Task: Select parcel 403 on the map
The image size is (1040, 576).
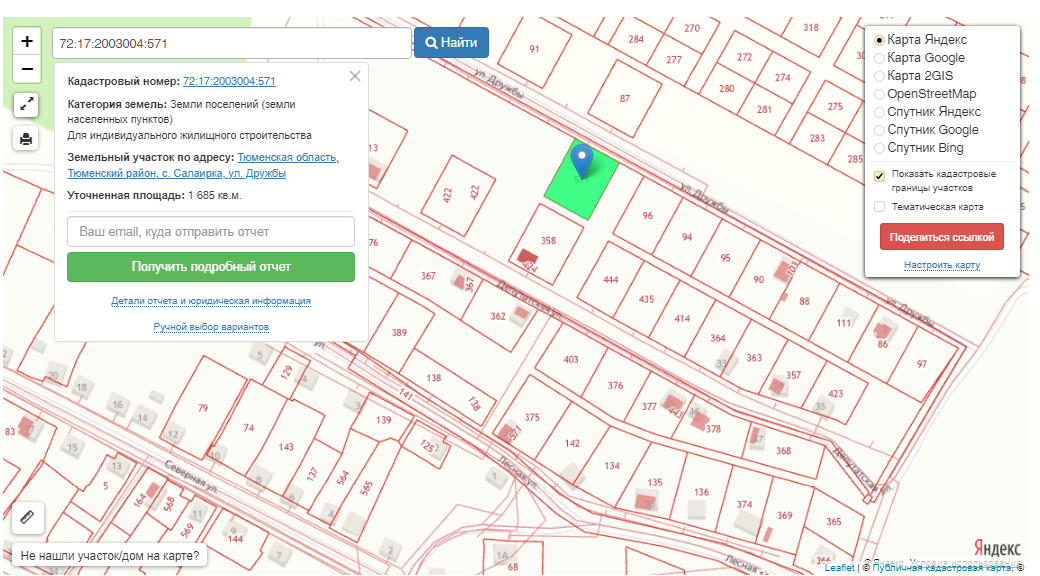Action: 570,359
